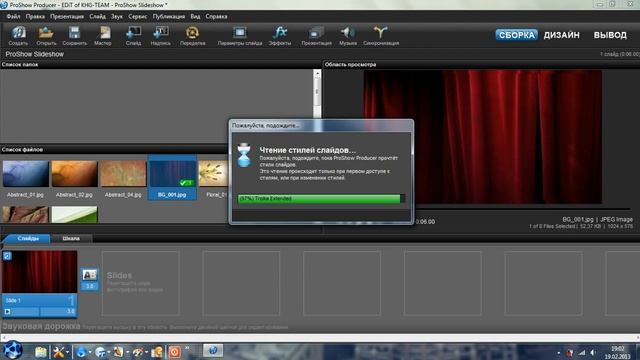This screenshot has height=360, width=640.
Task: Open the Вид menu
Action: coord(195,17)
